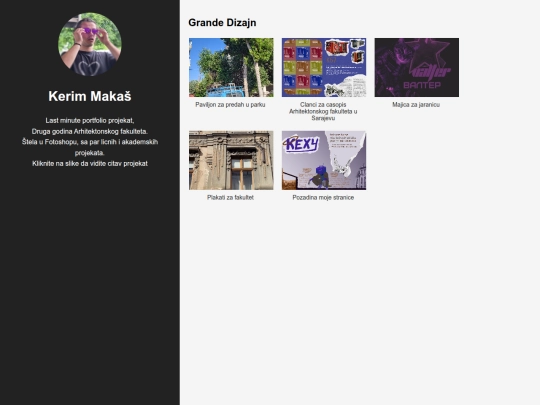Click the text 'Kliknite na slike da vidite citav projekat'
The width and height of the screenshot is (540, 405).
[x=90, y=164]
